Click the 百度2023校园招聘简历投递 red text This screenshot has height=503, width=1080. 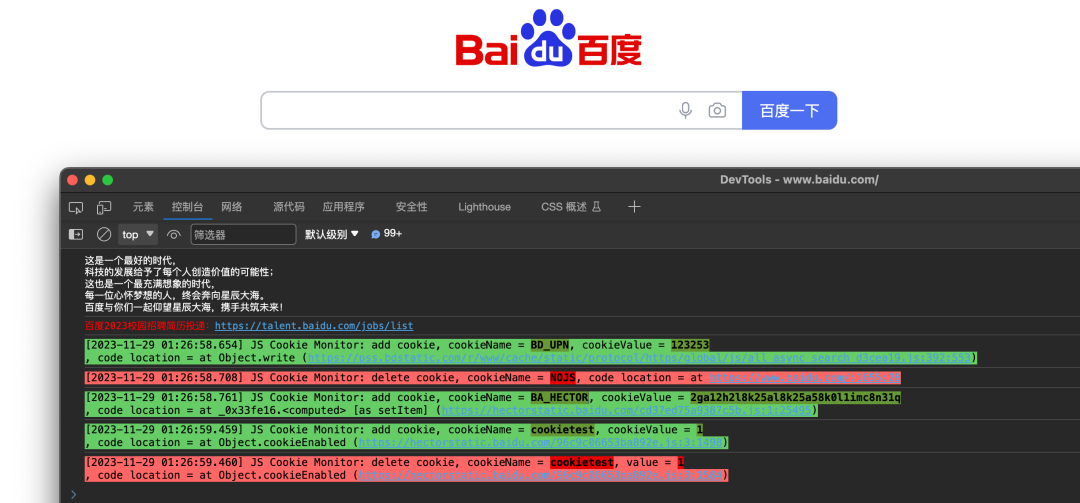(x=148, y=326)
